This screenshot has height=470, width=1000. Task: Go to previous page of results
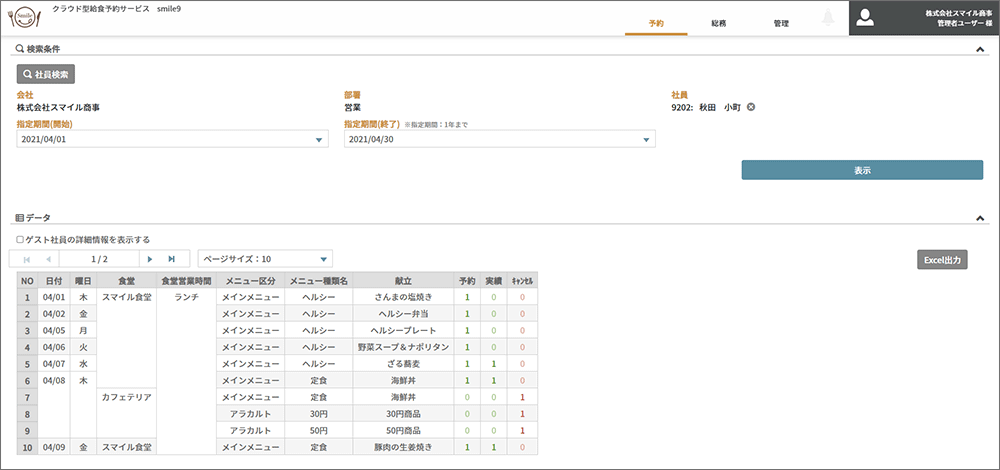click(x=48, y=259)
